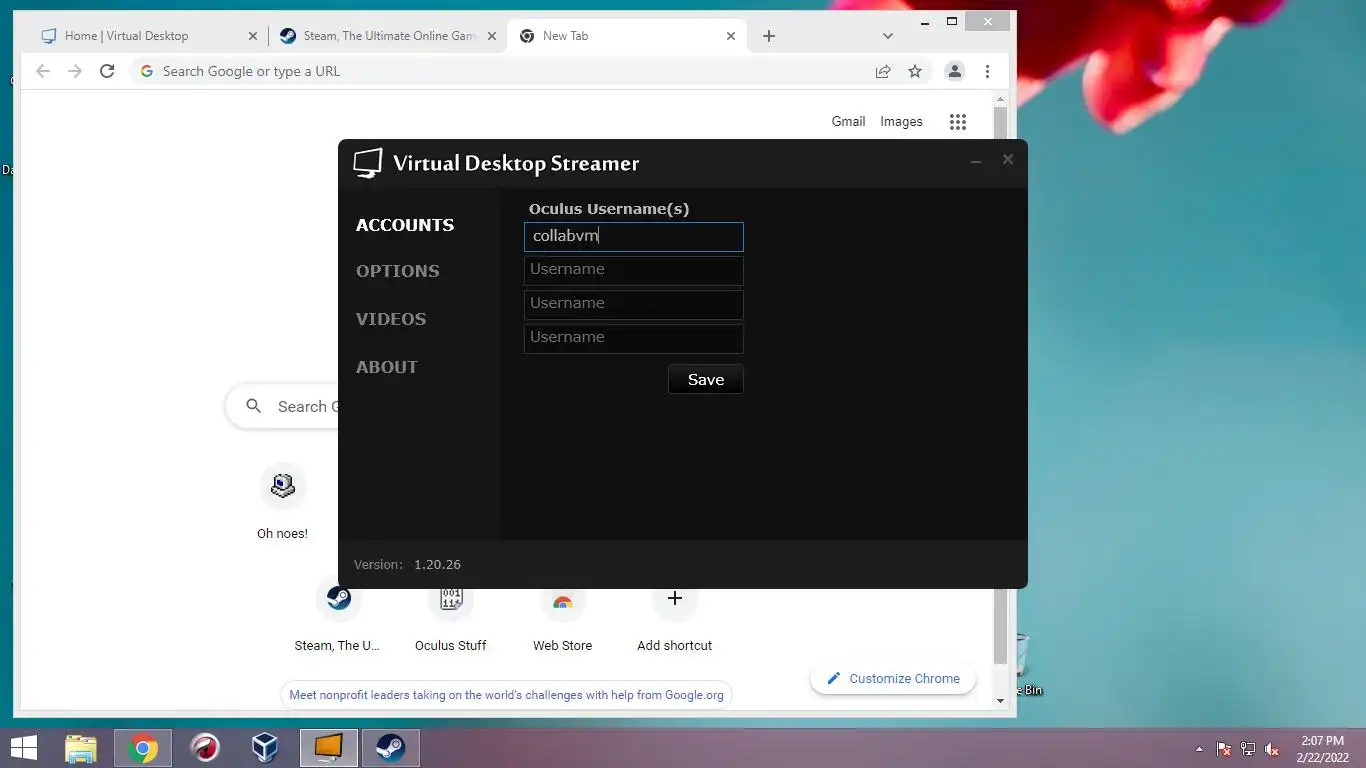The width and height of the screenshot is (1366, 768).
Task: Close the Steam tab in Chrome
Action: (492, 36)
